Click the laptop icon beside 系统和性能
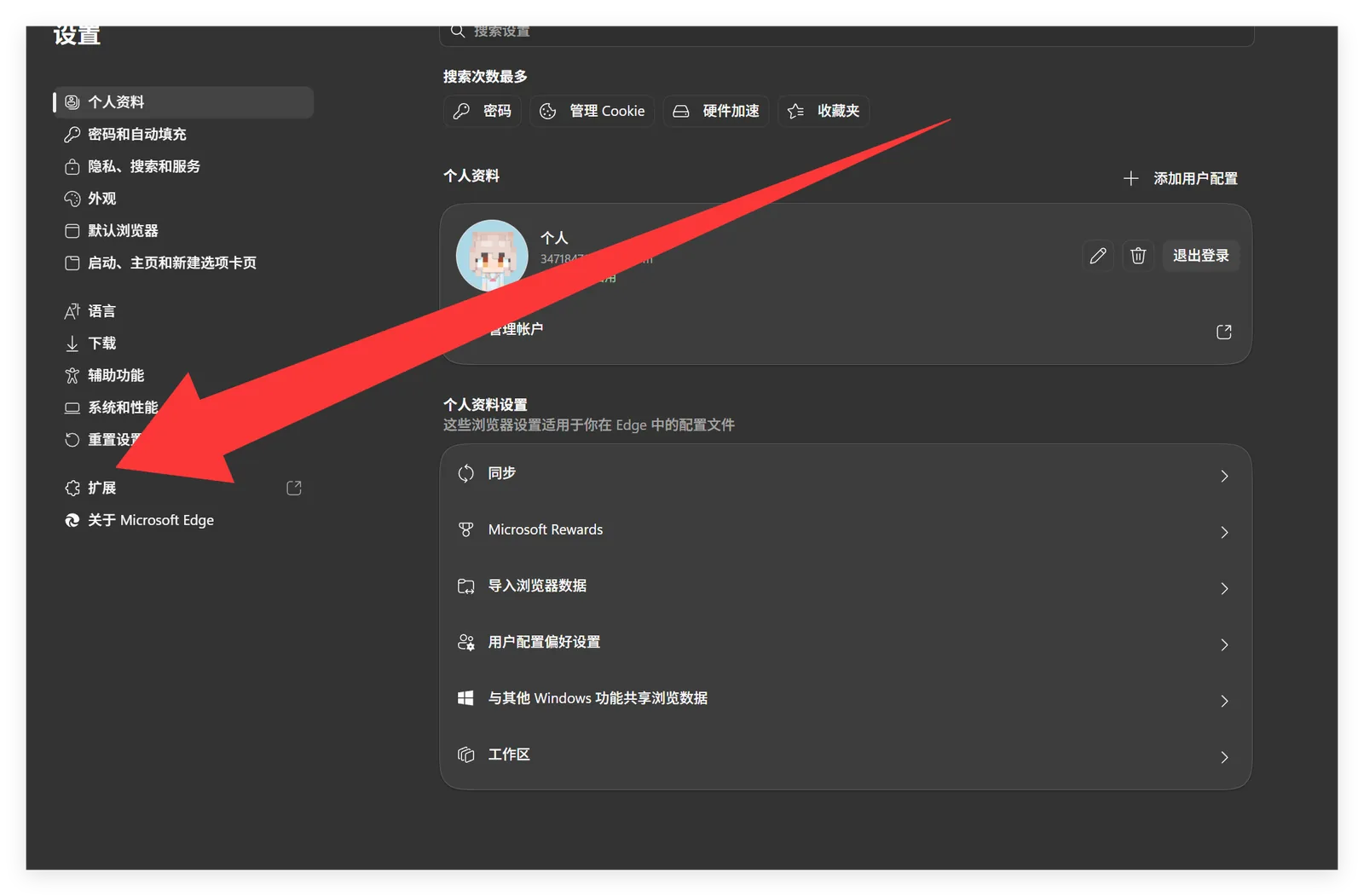The width and height of the screenshot is (1364, 896). 72,408
